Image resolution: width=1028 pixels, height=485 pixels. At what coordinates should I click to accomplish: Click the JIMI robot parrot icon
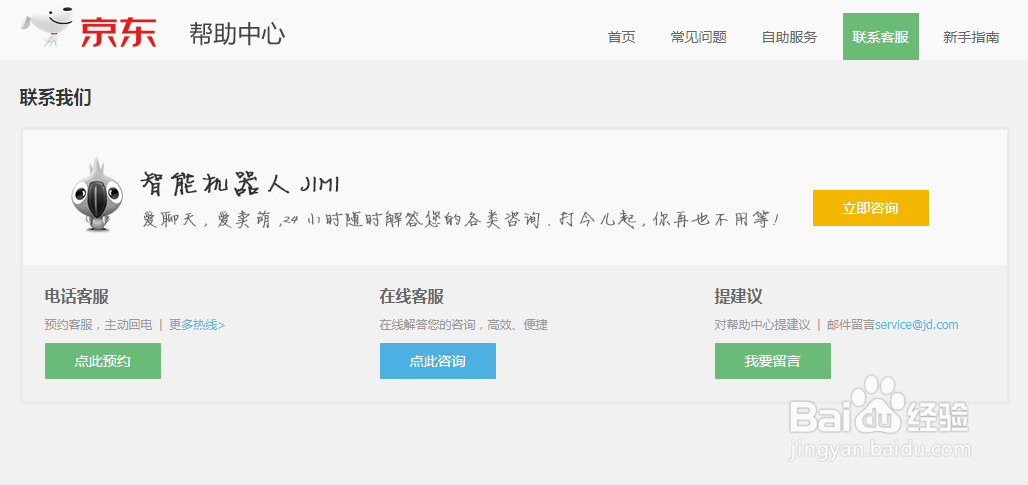tap(96, 195)
